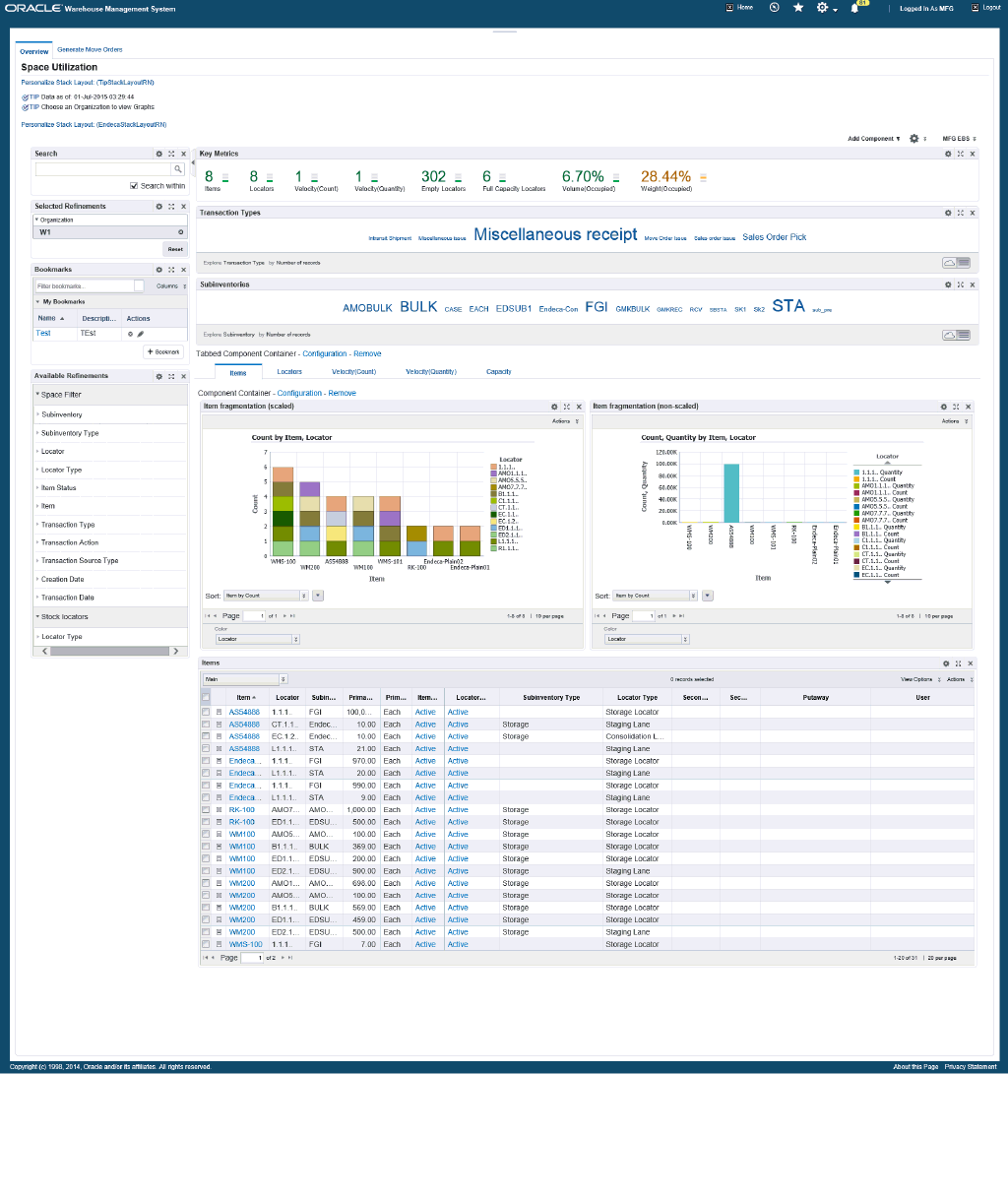Image resolution: width=1008 pixels, height=1199 pixels.
Task: Open details icon for first AS54888 row
Action: coord(219,712)
